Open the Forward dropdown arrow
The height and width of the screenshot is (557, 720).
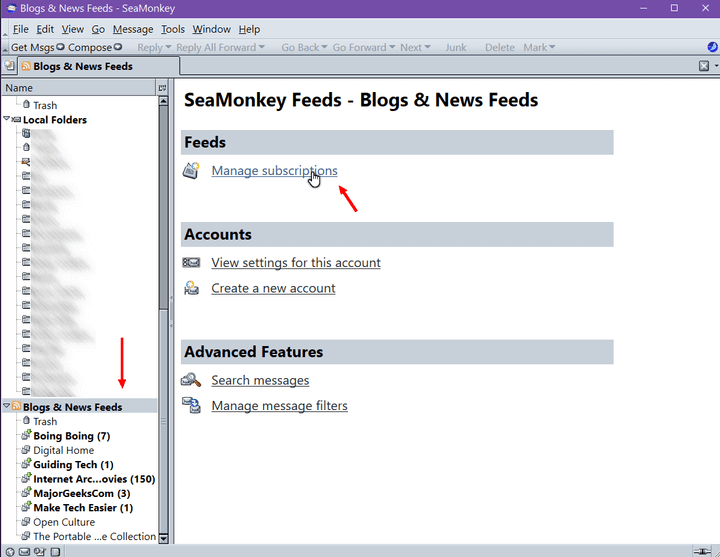click(262, 47)
